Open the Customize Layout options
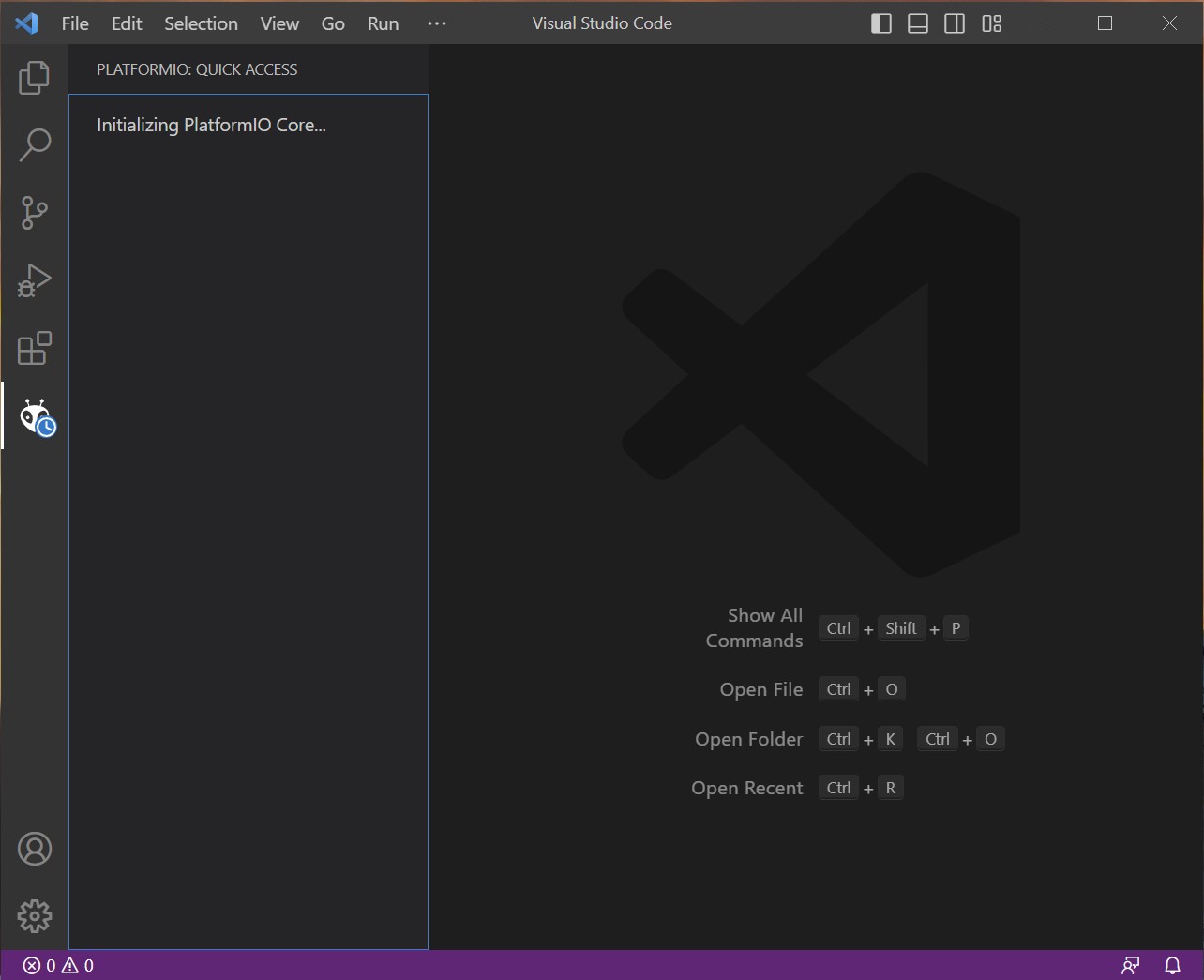The height and width of the screenshot is (980, 1204). [x=991, y=23]
